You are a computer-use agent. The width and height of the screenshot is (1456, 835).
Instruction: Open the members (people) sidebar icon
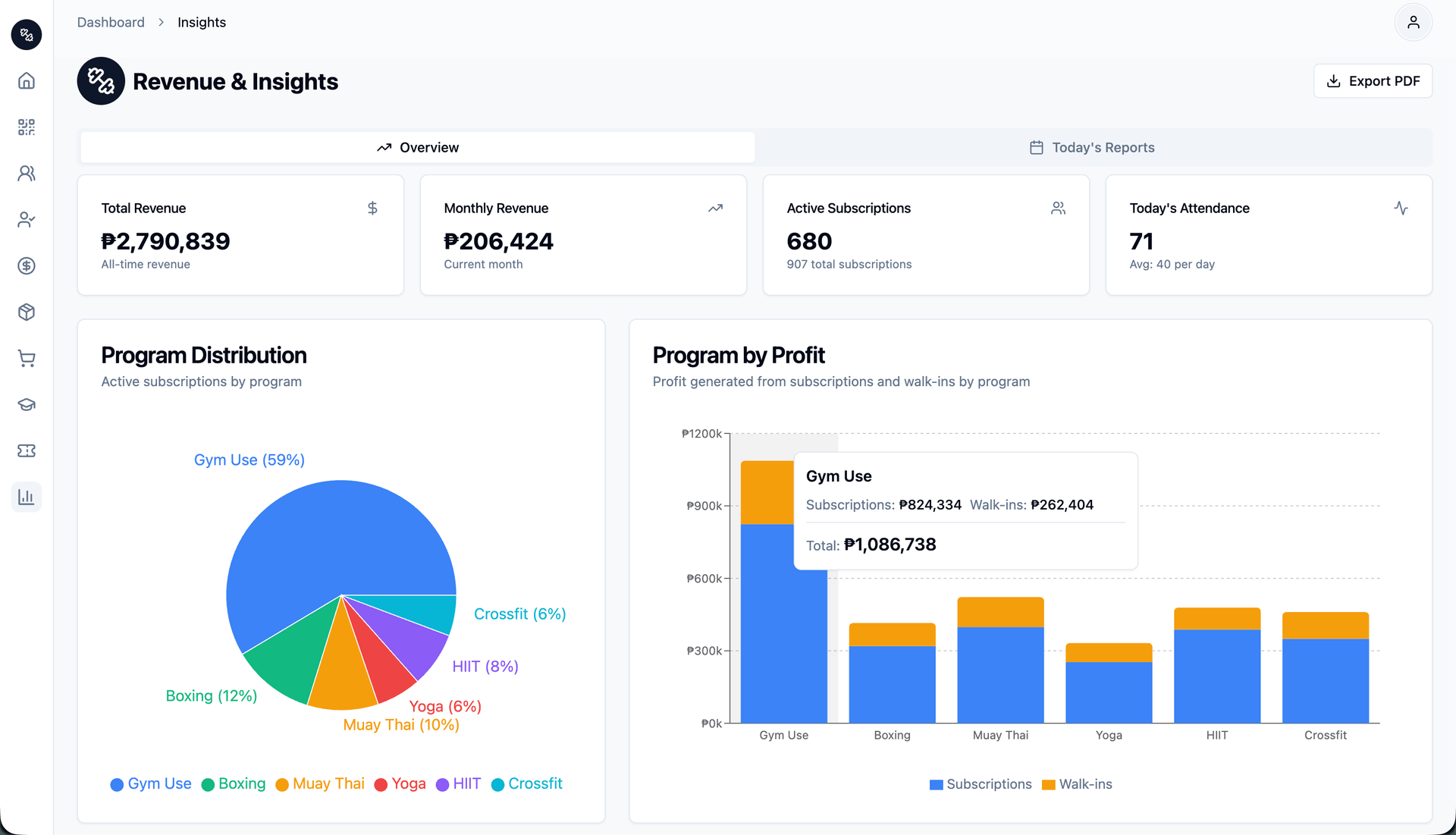27,174
